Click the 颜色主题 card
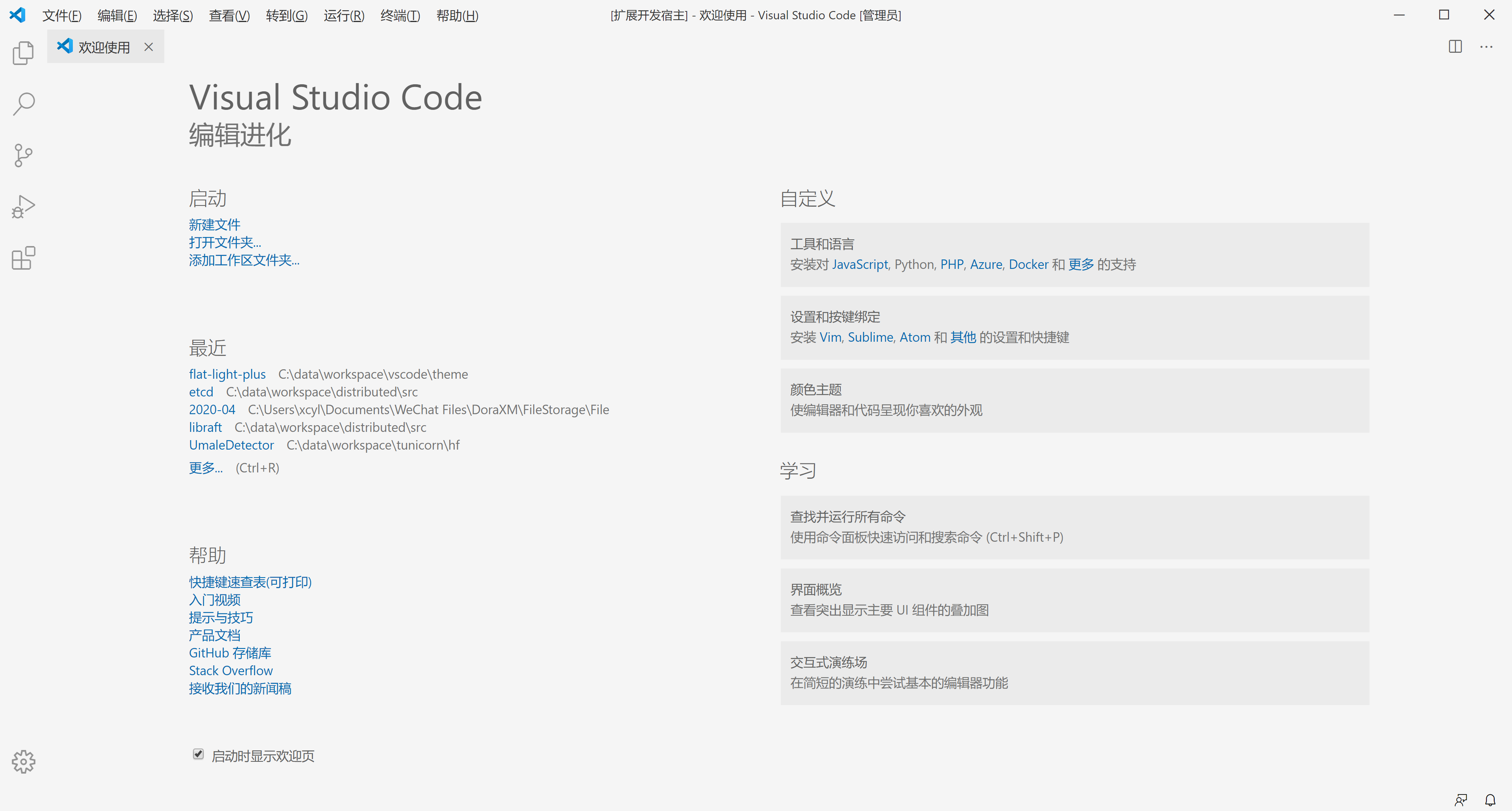This screenshot has width=1512, height=811. [1074, 400]
